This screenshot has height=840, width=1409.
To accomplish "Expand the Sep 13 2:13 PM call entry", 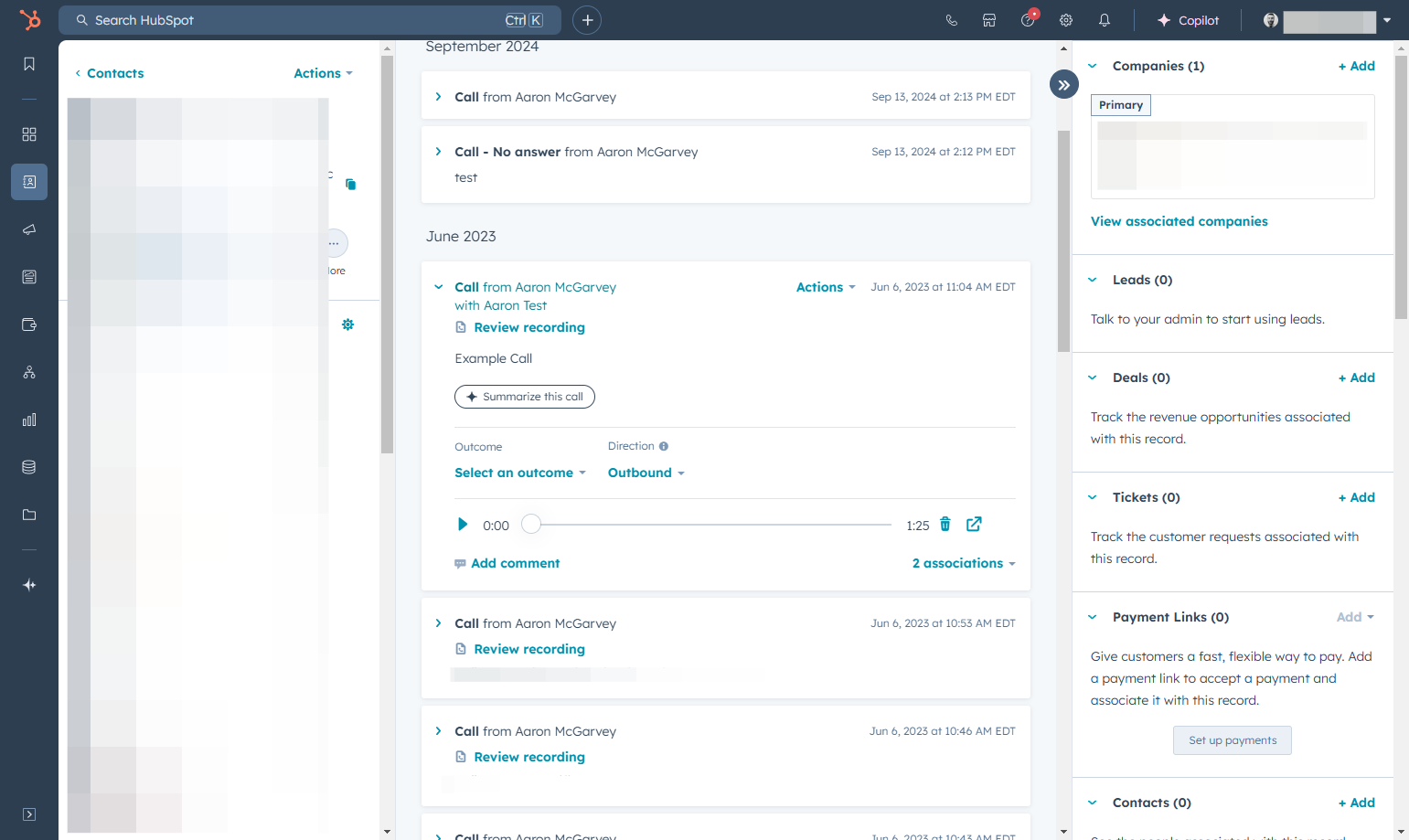I will coord(439,97).
